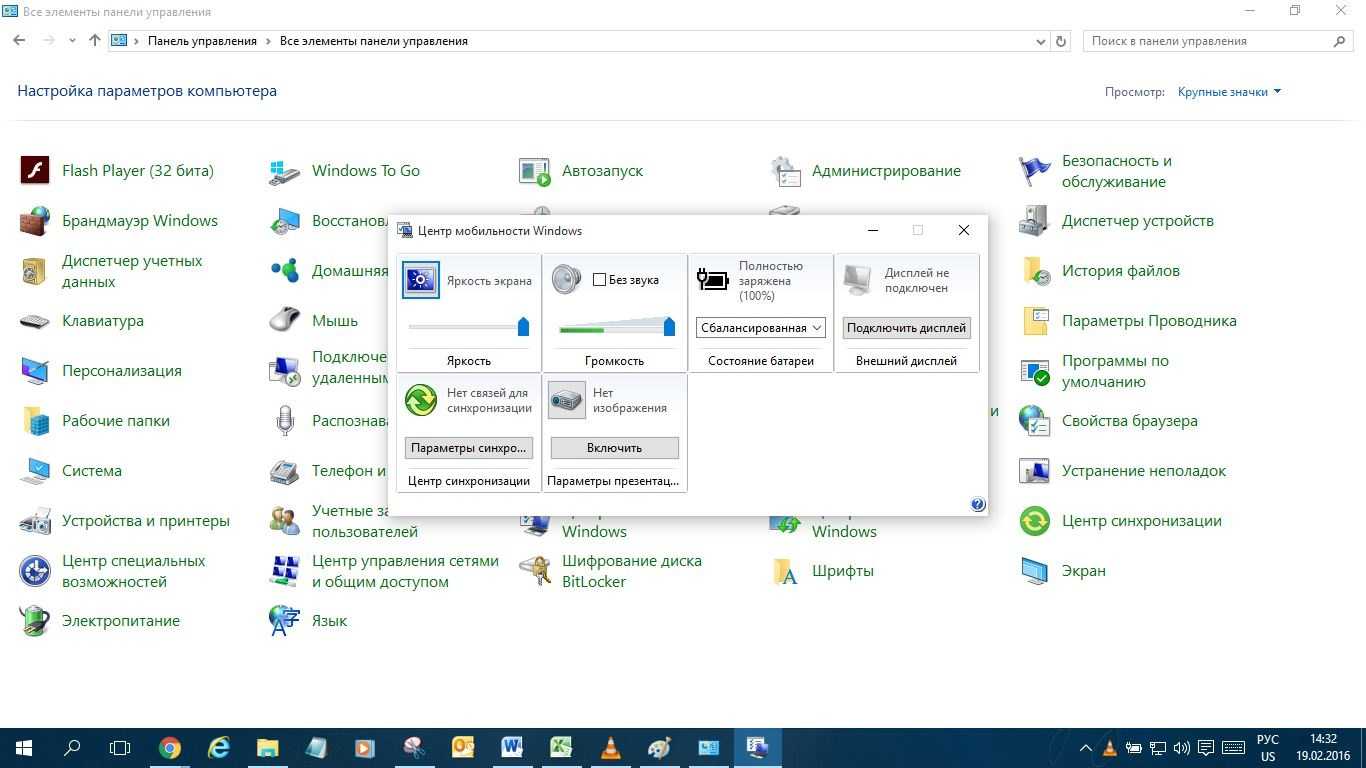Tick the Без звука mute checkbox
1366x768 pixels.
(599, 280)
